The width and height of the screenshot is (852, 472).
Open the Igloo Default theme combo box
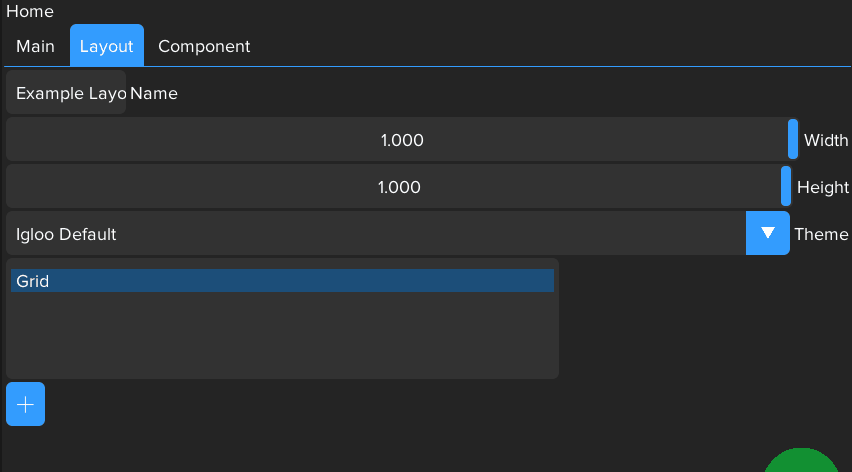point(375,234)
